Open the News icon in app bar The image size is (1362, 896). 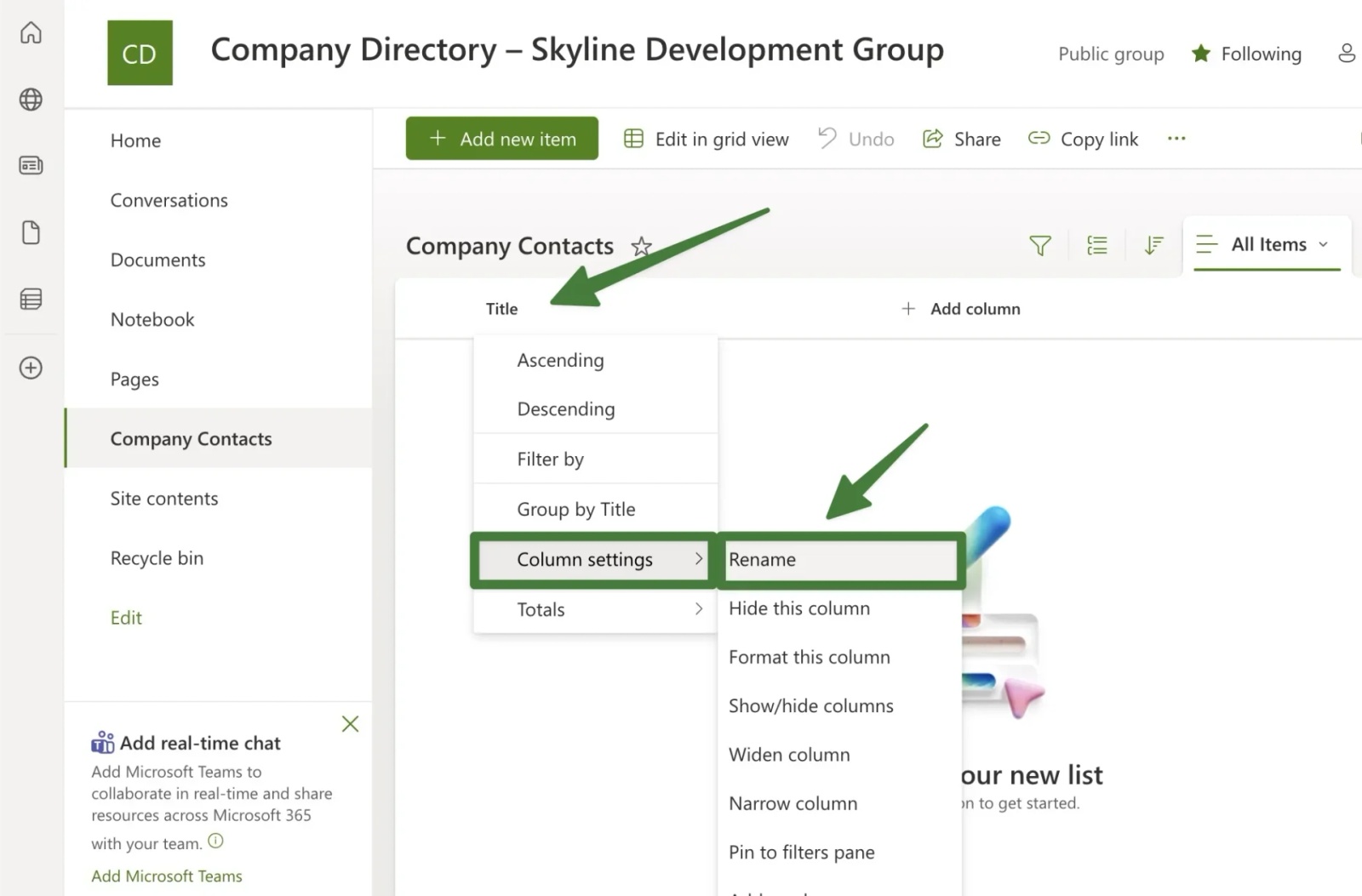[x=31, y=165]
